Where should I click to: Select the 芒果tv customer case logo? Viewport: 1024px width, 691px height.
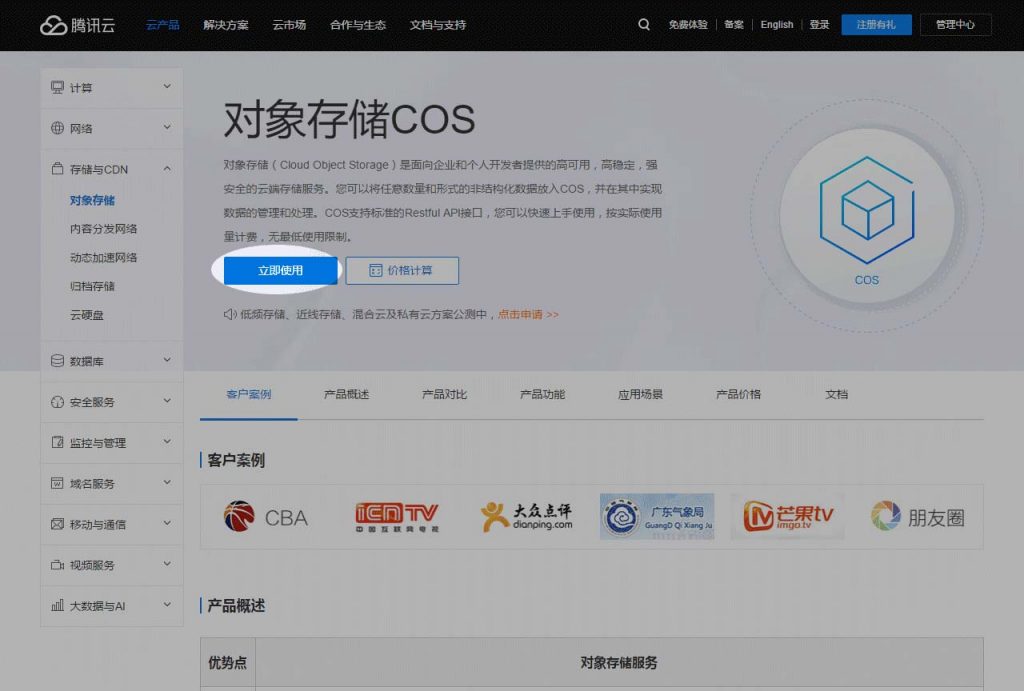coord(787,517)
